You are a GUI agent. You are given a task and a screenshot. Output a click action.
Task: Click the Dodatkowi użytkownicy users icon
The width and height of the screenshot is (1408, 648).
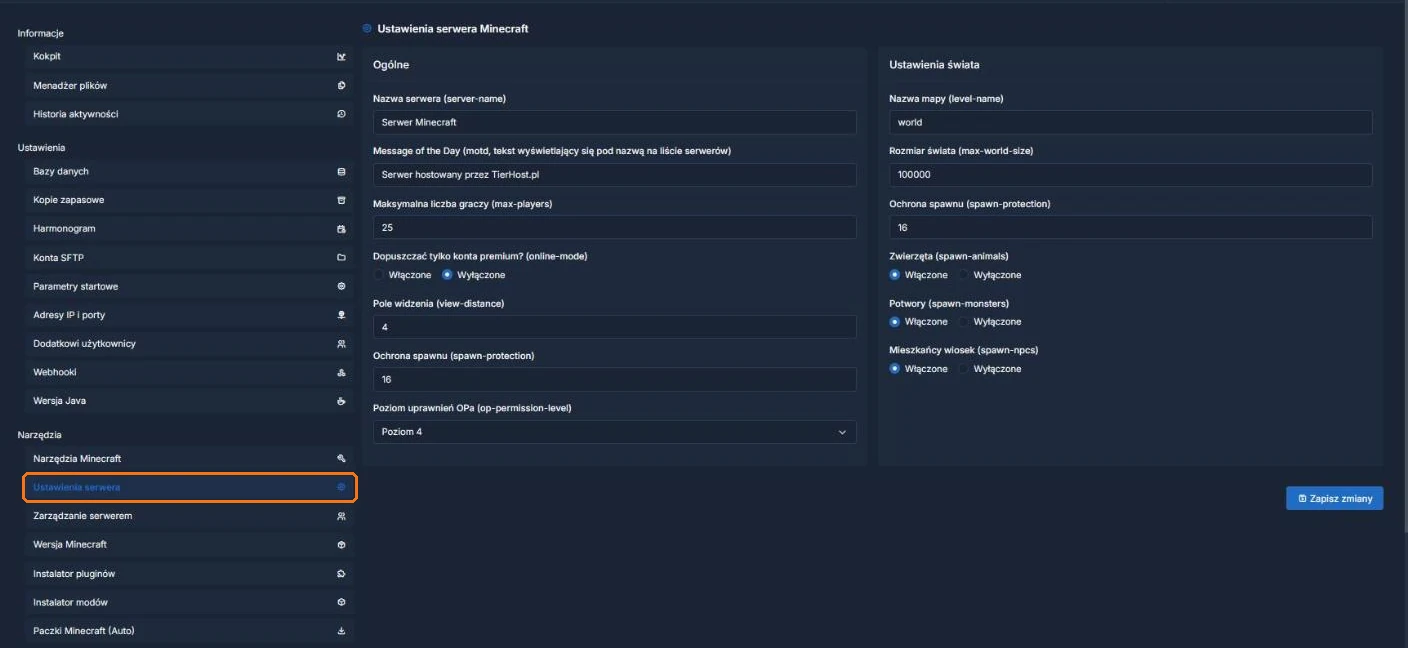click(341, 344)
